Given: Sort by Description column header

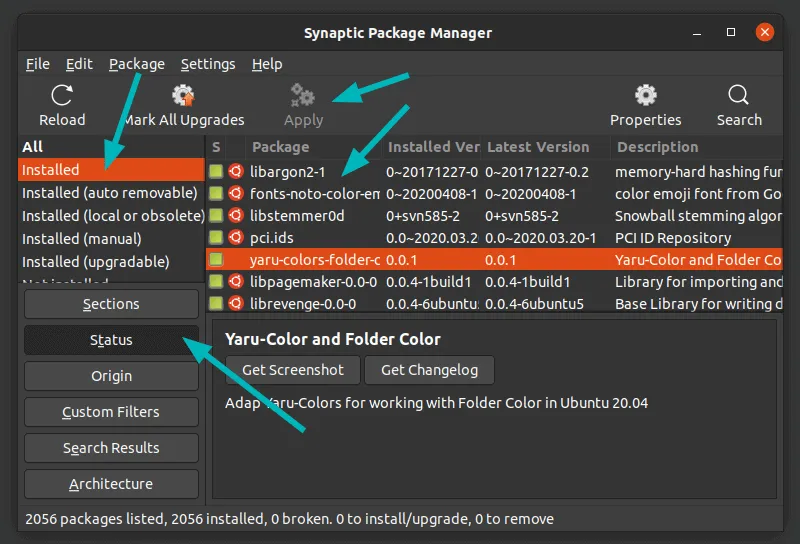Looking at the screenshot, I should [657, 147].
